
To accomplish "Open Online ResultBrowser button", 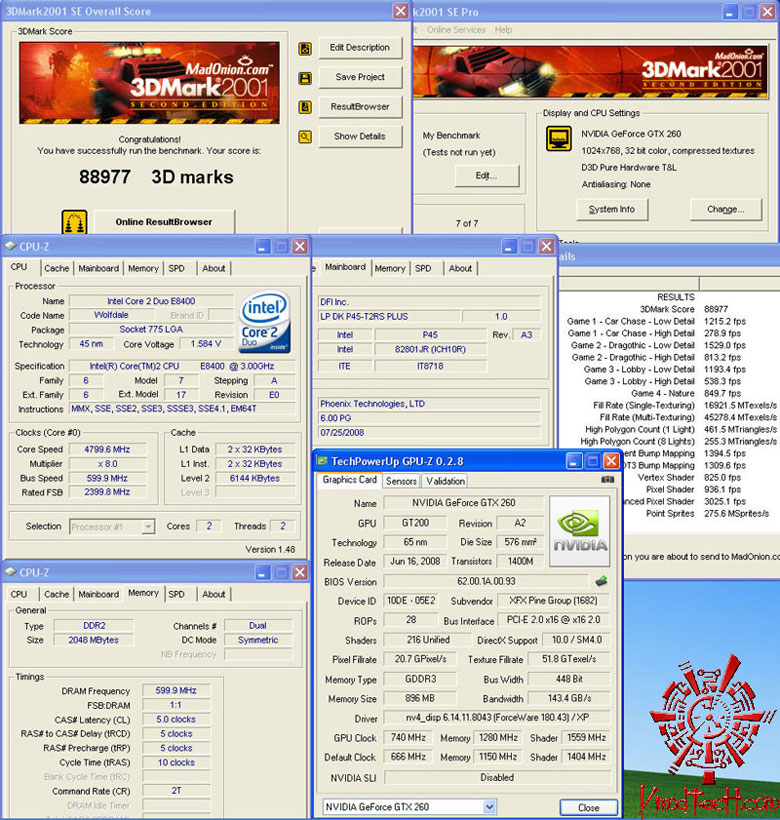I will point(164,222).
